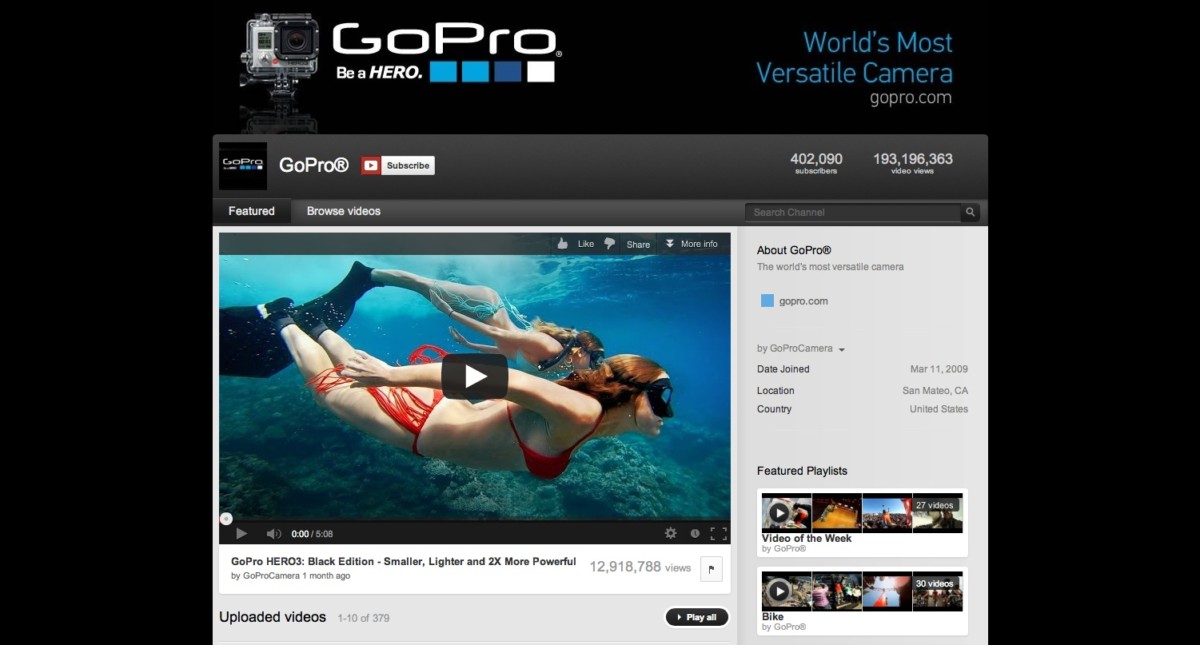Open the GoPro HERO3: Black Edition video title
The height and width of the screenshot is (645, 1200).
404,561
